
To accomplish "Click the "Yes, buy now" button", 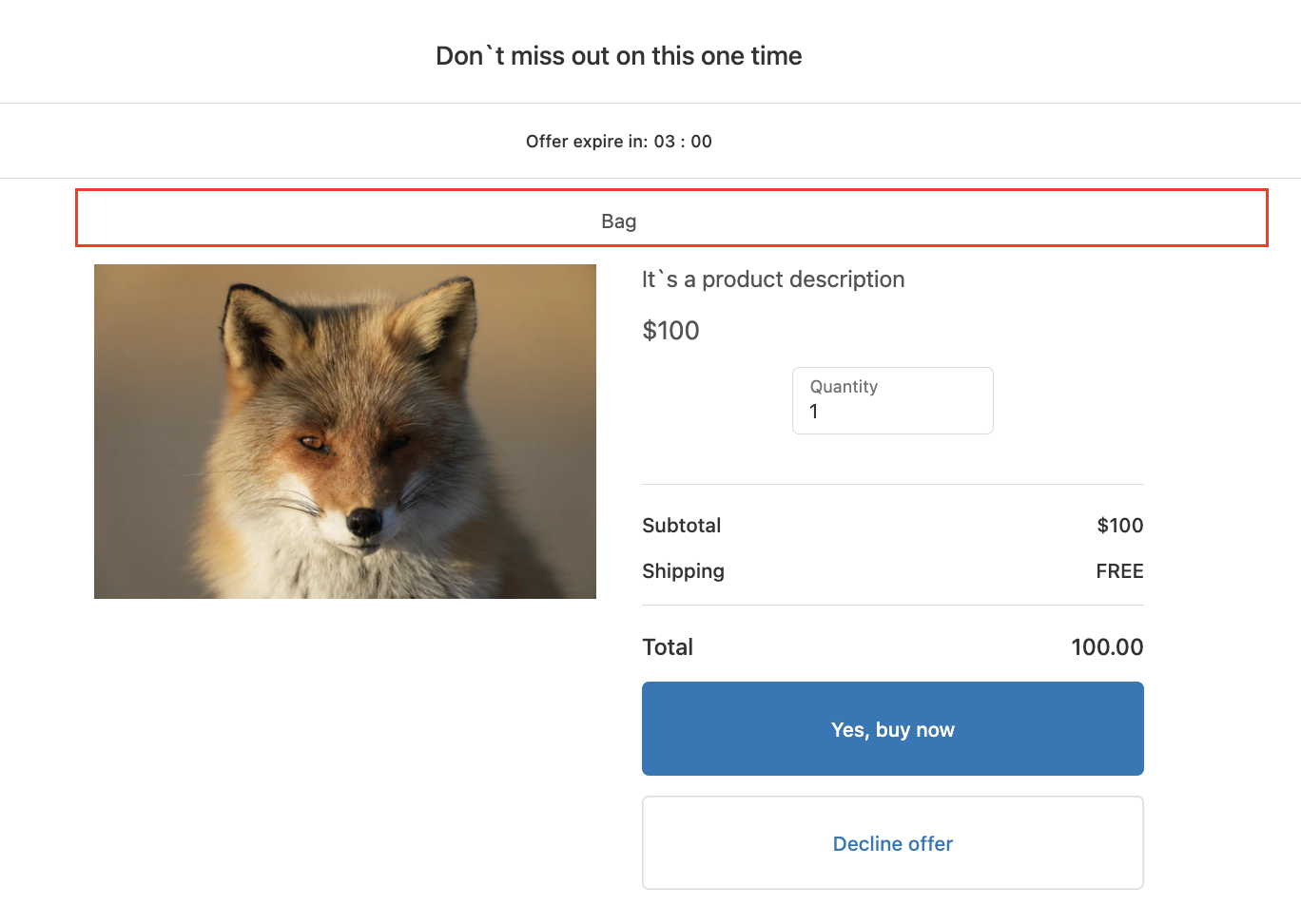I will point(892,729).
